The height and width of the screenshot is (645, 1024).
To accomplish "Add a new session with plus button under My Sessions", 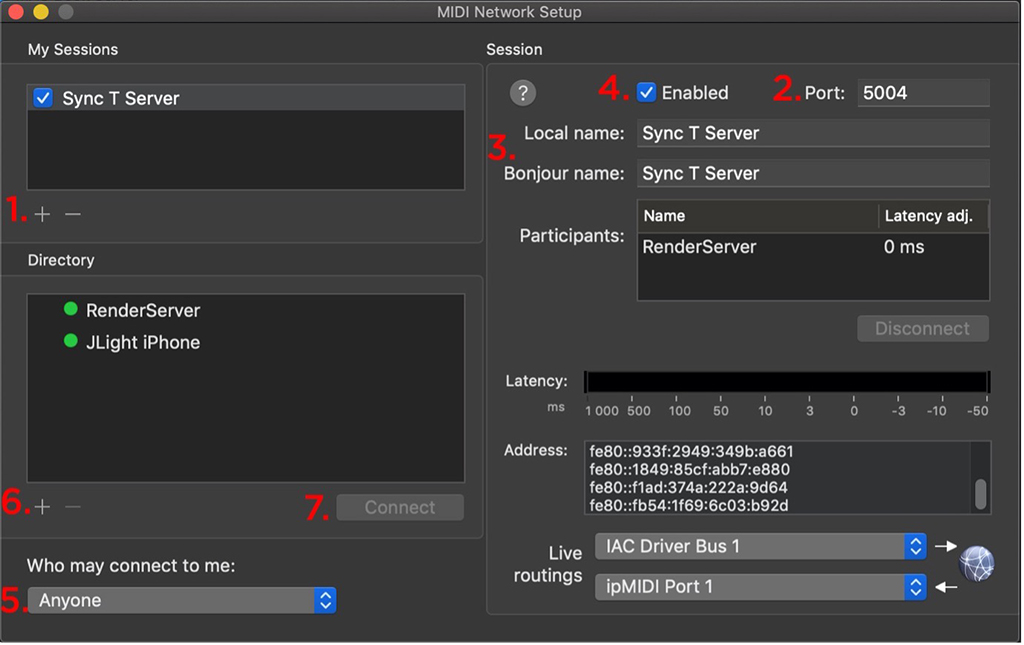I will [42, 214].
